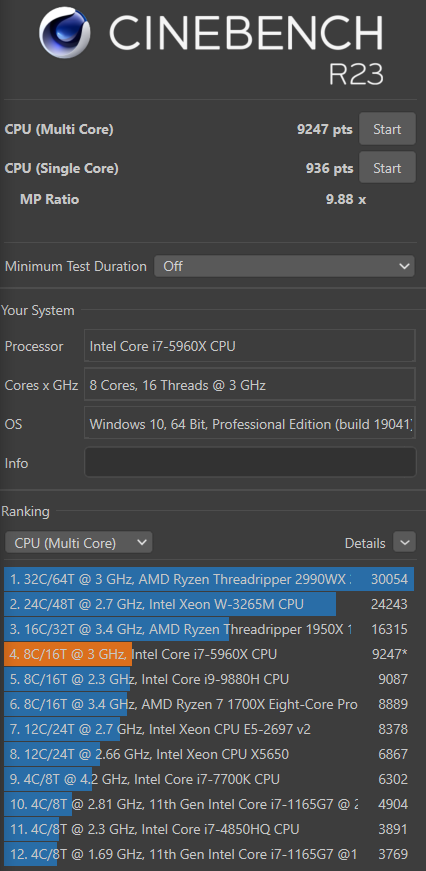Select the Core i7-4850HQ ranking entry
Image resolution: width=426 pixels, height=871 pixels.
tap(209, 829)
